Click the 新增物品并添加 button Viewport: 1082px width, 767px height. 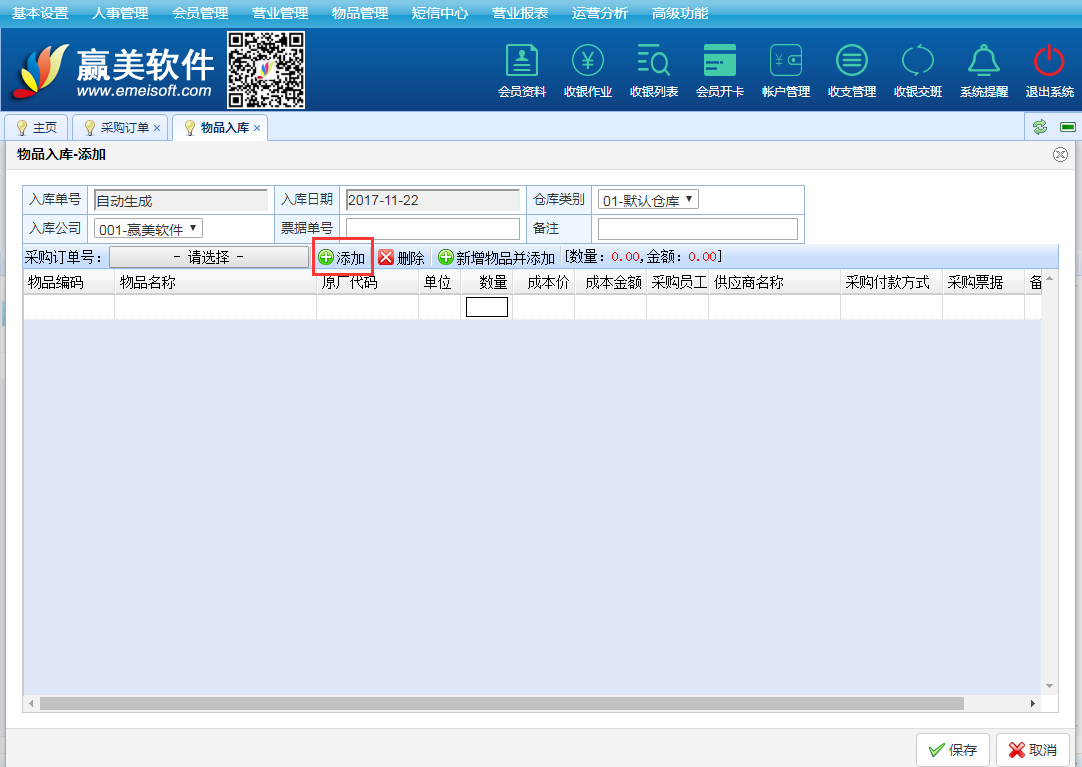(496, 258)
